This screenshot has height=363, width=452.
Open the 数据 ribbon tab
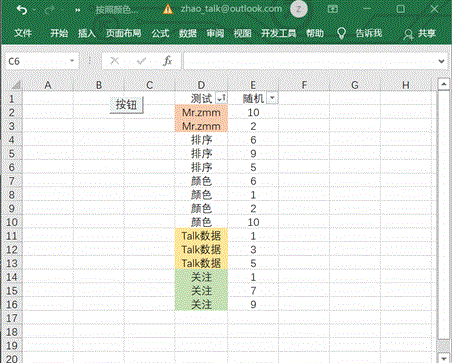coord(188,33)
